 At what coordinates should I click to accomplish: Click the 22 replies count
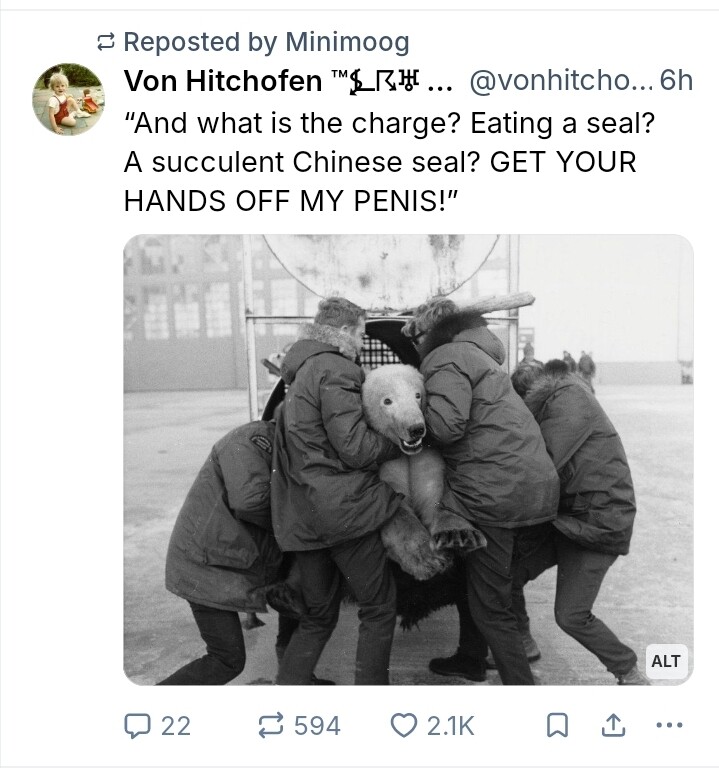(176, 725)
